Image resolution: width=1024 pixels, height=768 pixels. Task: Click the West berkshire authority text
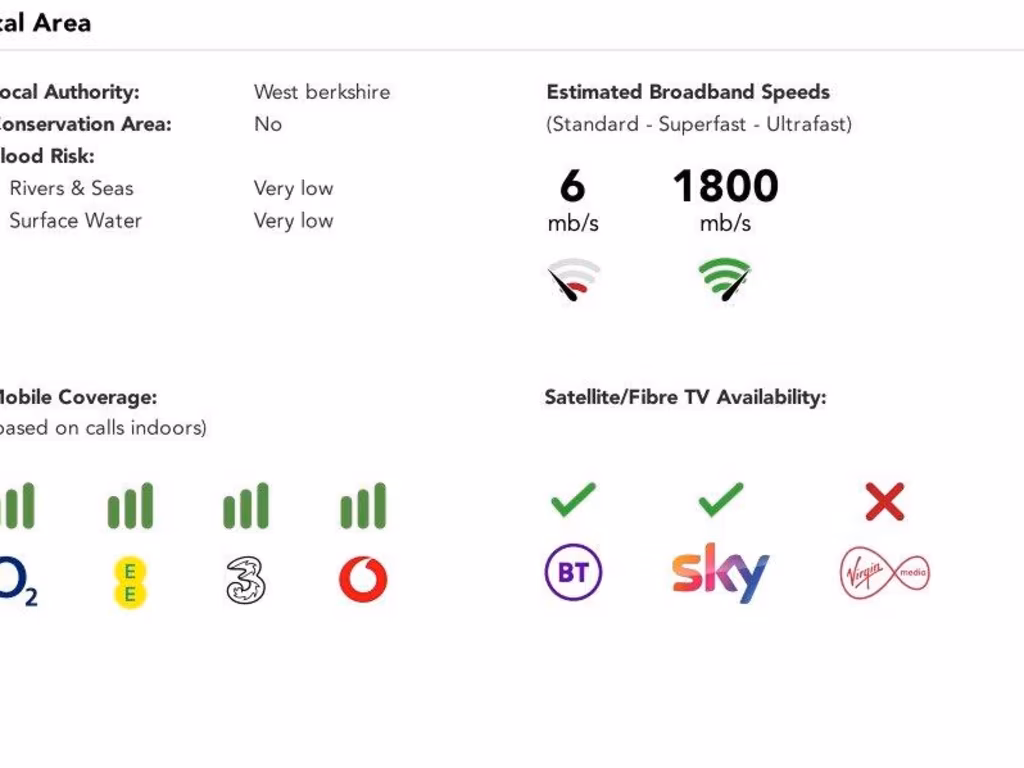(x=322, y=92)
